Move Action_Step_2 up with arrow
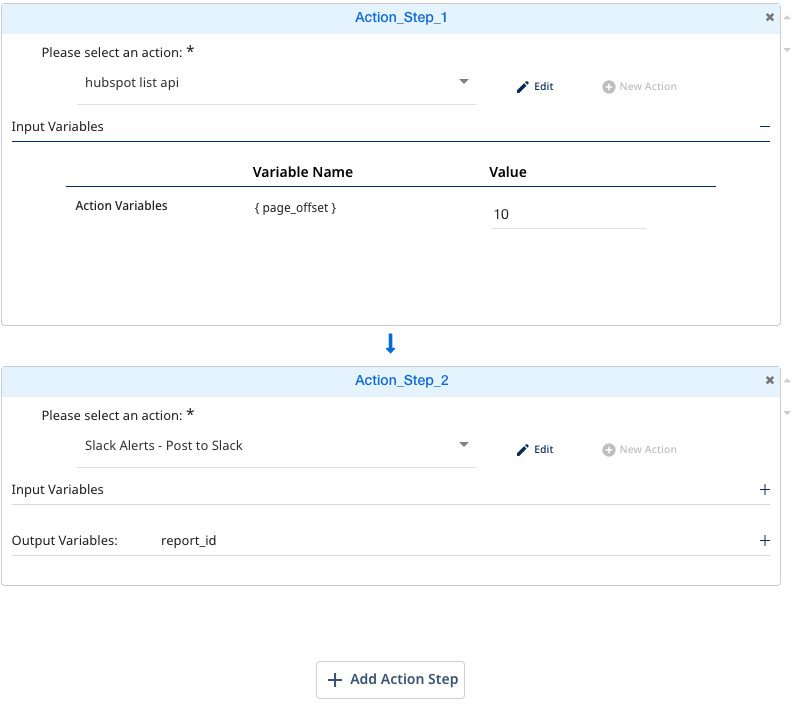The image size is (795, 711). tap(787, 381)
